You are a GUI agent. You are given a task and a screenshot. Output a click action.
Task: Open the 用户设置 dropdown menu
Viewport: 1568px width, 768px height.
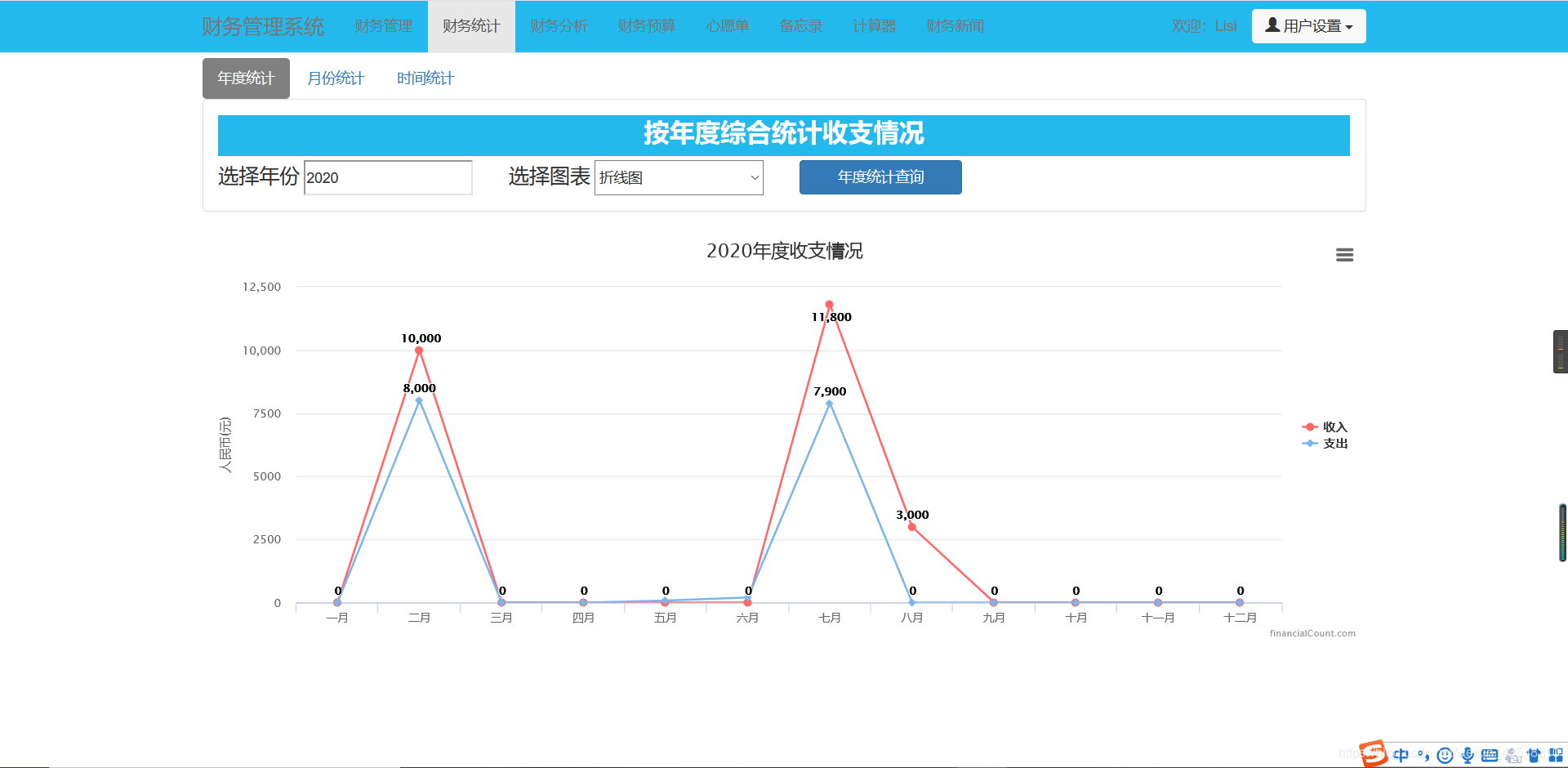click(x=1308, y=26)
